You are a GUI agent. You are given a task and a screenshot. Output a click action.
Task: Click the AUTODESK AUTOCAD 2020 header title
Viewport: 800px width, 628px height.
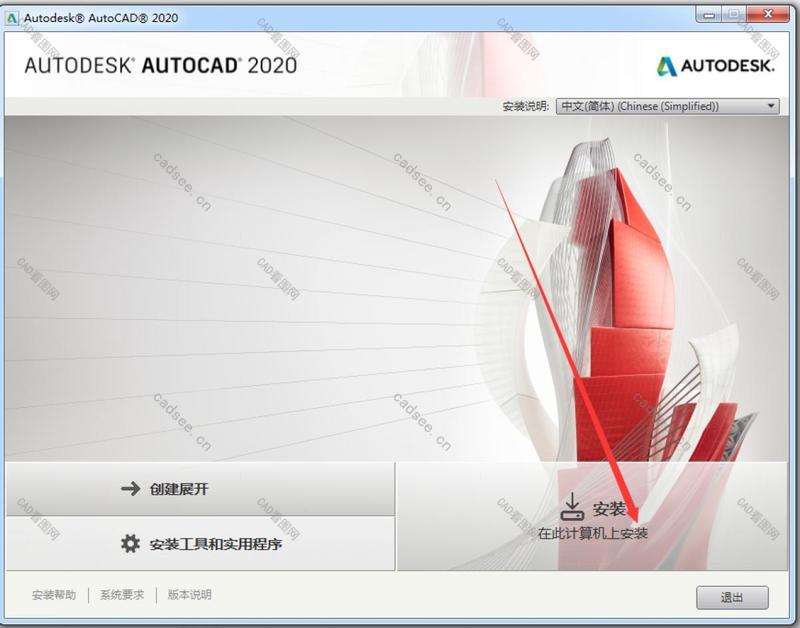(x=161, y=66)
